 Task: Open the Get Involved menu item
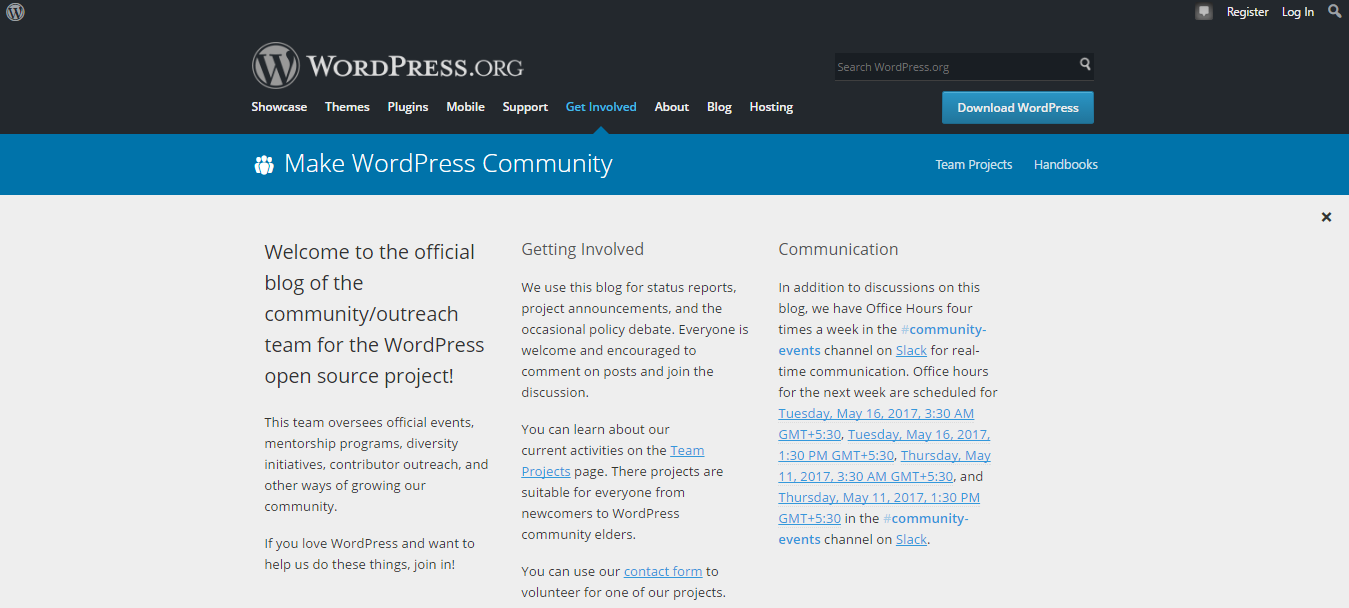coord(601,107)
